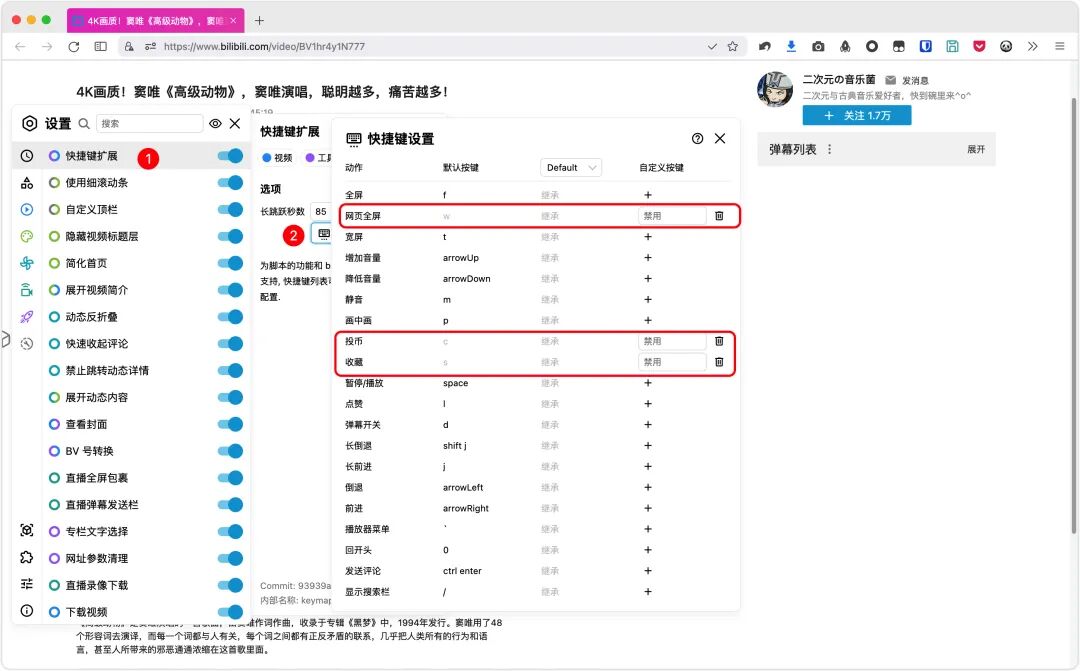Open uploader 二次元の音乐菌 profile name

click(839, 79)
